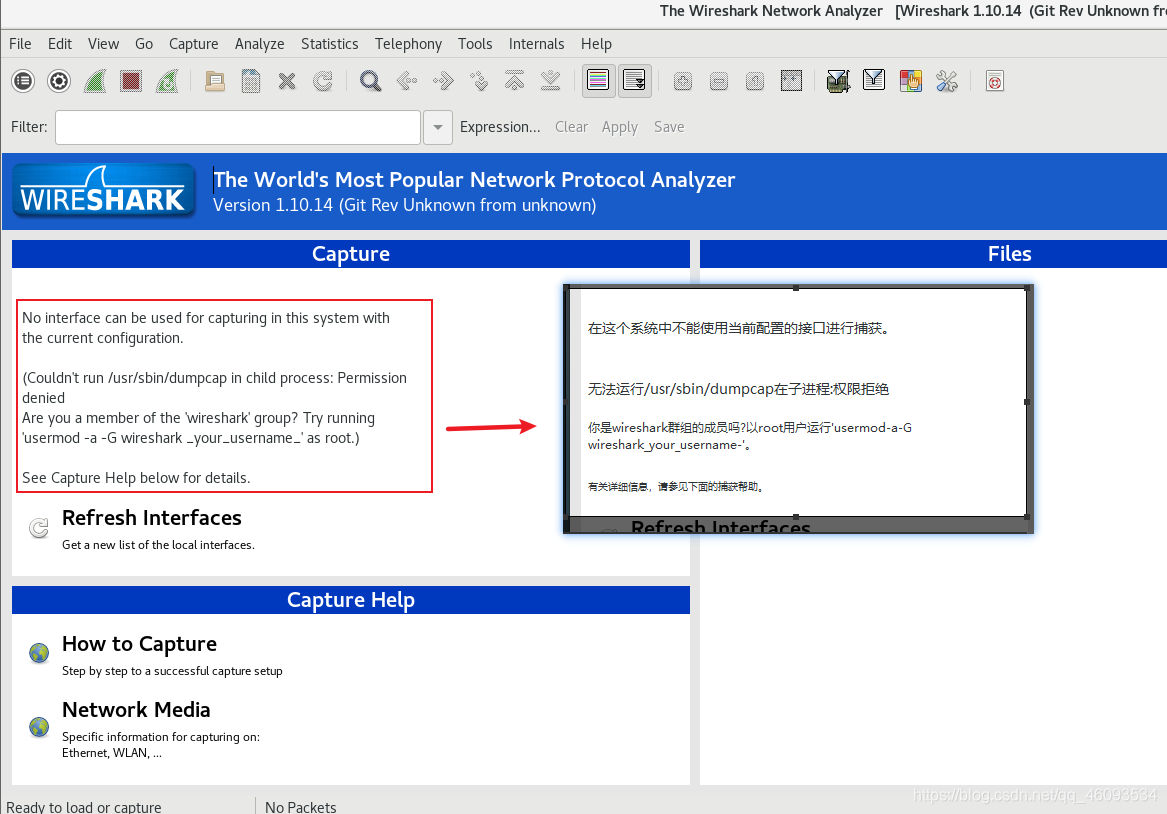Edit display filter funnel icon
1167x814 pixels.
point(874,80)
